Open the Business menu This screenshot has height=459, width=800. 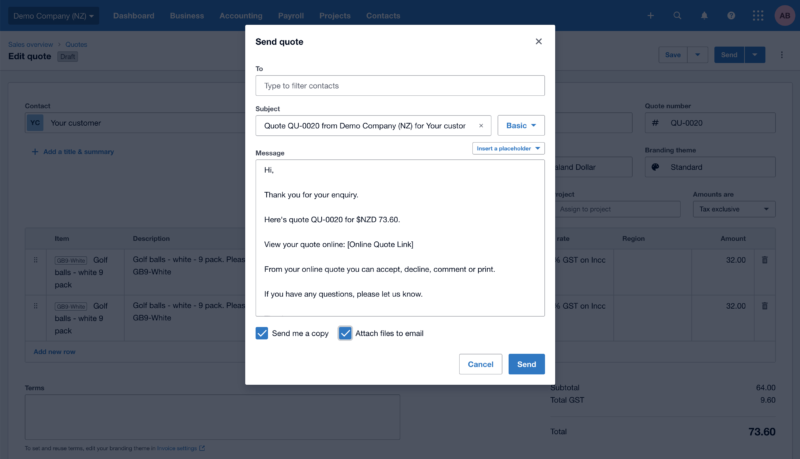point(187,16)
